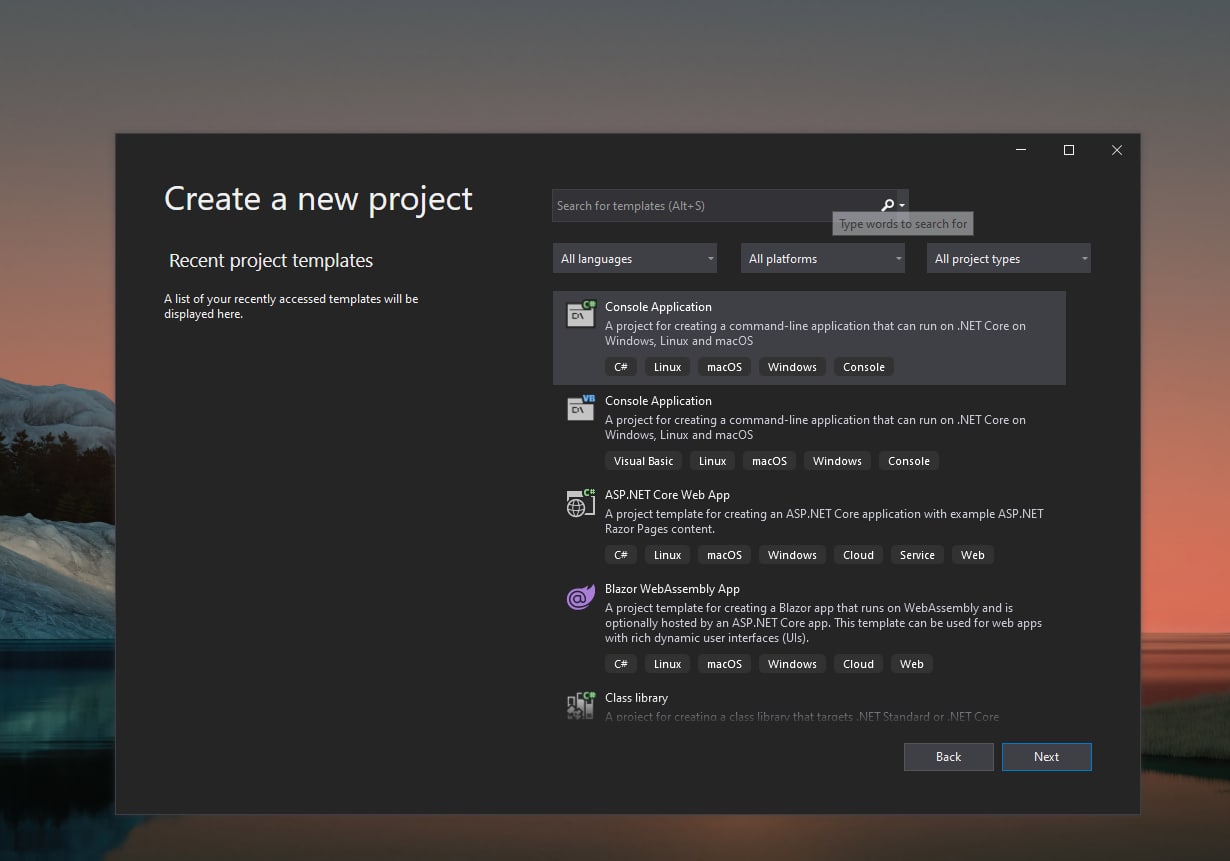Close the new project dialog
The width and height of the screenshot is (1230, 861).
1116,150
